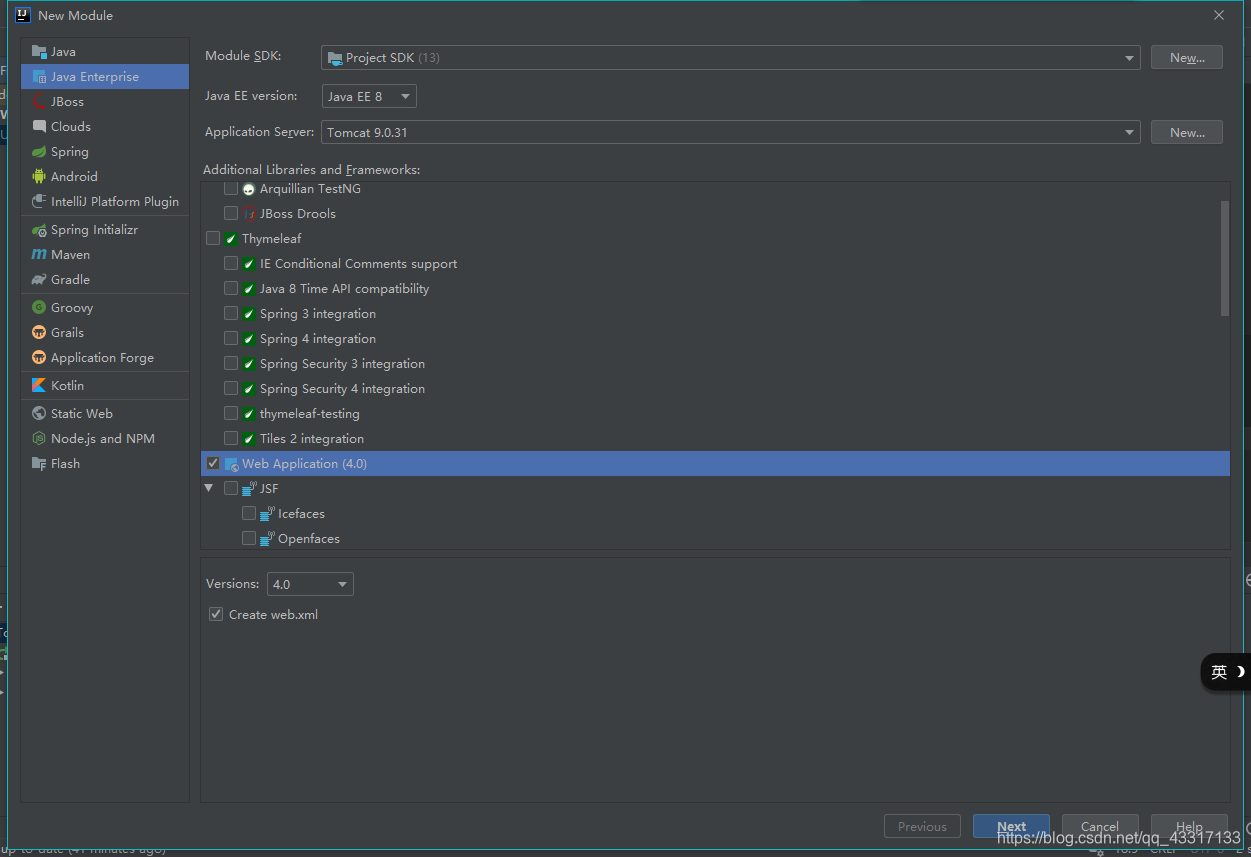Select the Maven module type

coord(105,255)
